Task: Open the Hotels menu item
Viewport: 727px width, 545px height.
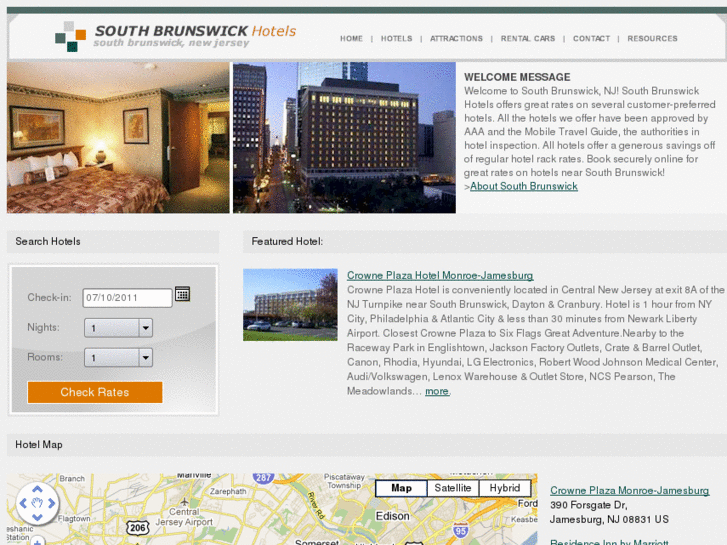Action: click(396, 38)
